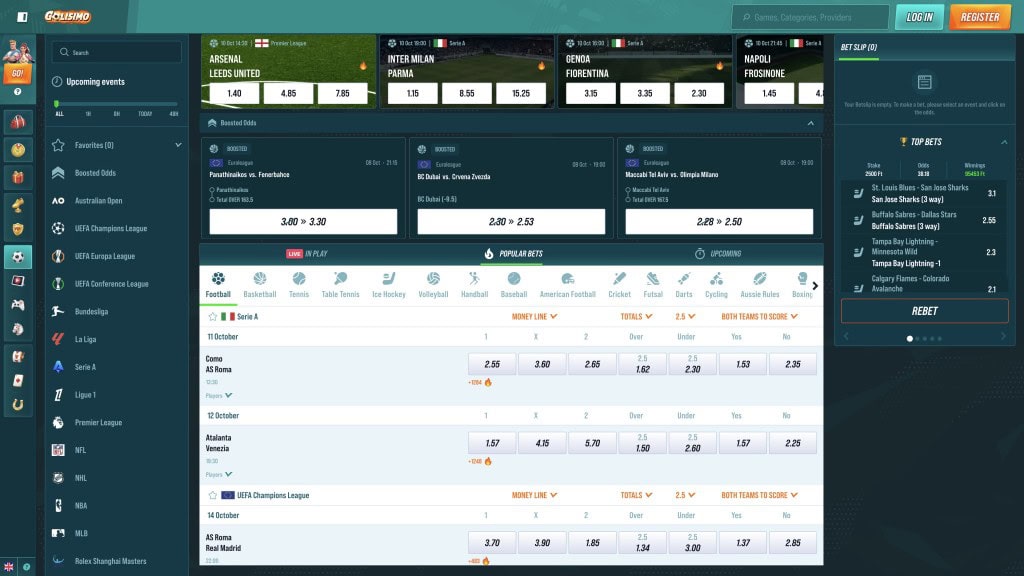
Task: Click the soccer ball icon in left rail
Action: (x=18, y=257)
